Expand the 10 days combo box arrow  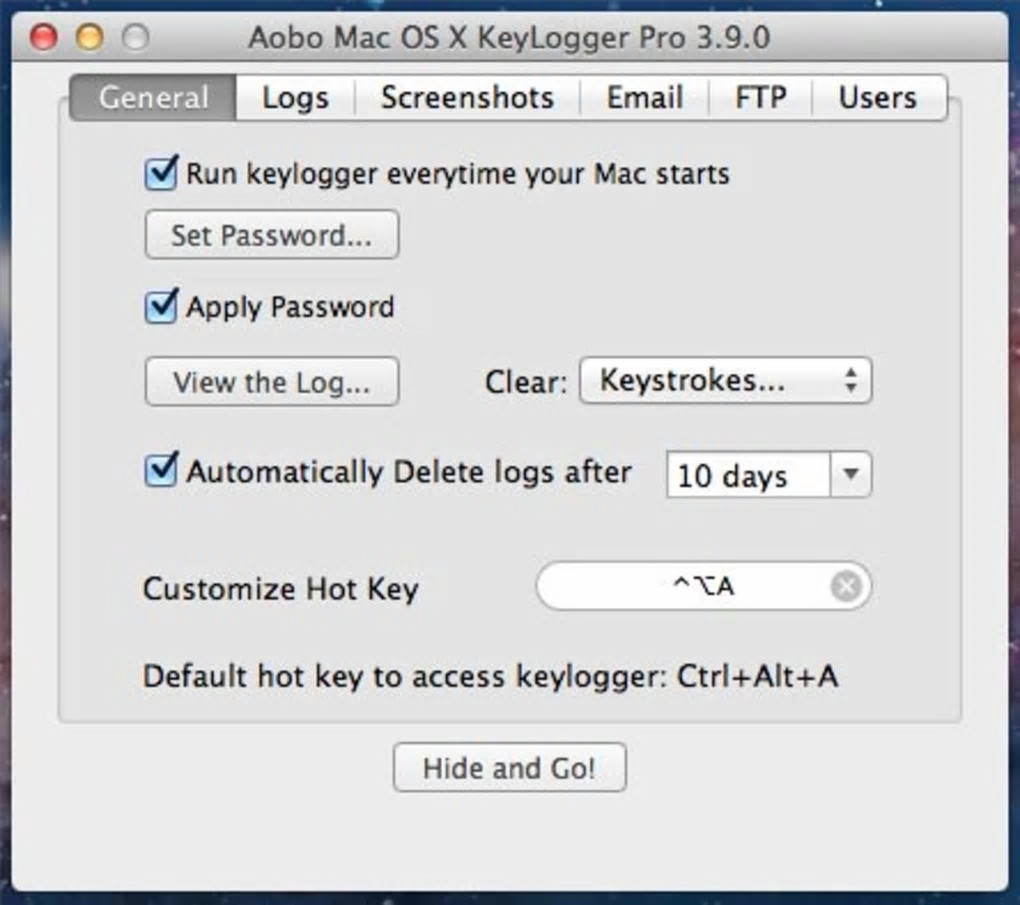tap(851, 475)
